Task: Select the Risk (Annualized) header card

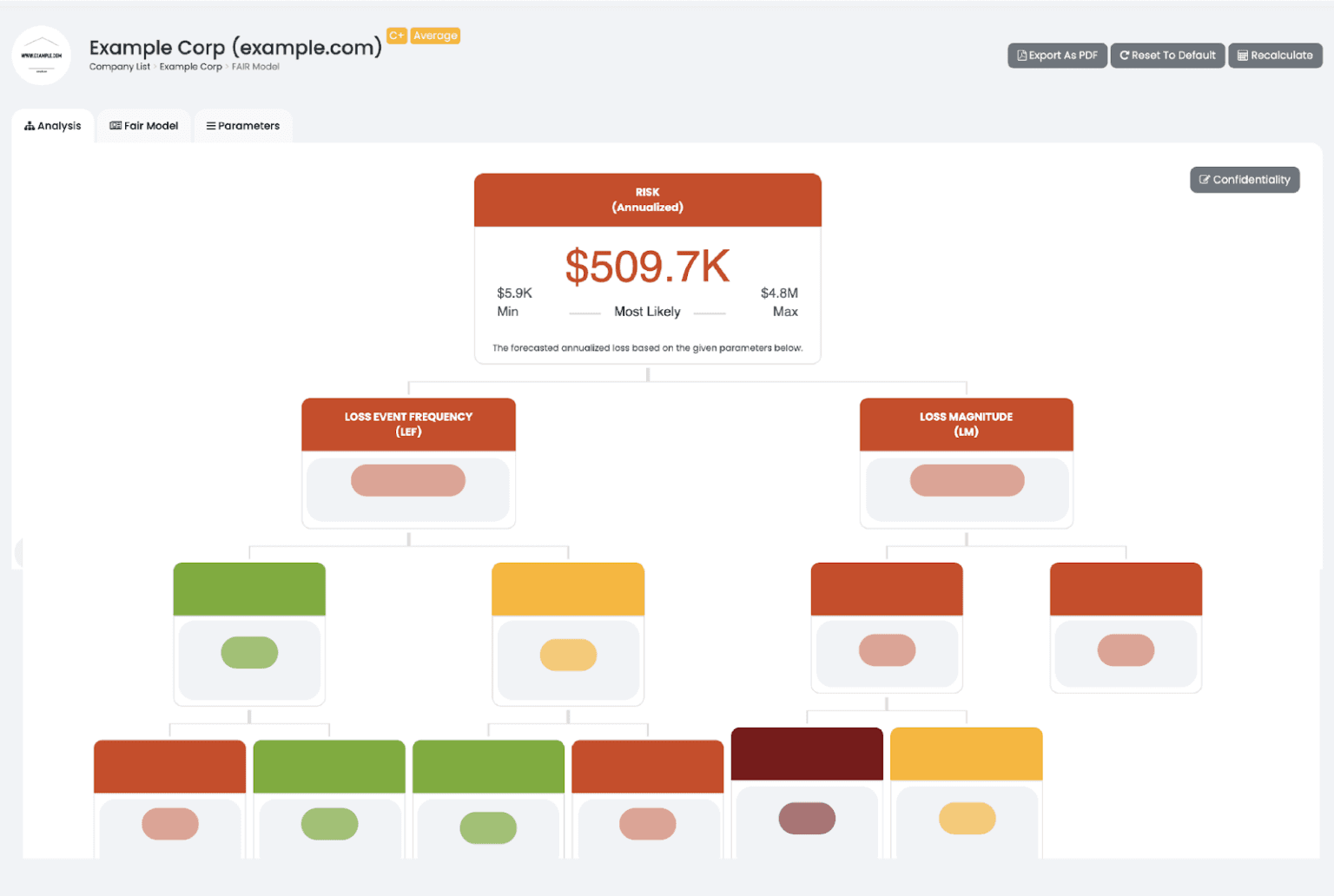Action: pos(647,200)
